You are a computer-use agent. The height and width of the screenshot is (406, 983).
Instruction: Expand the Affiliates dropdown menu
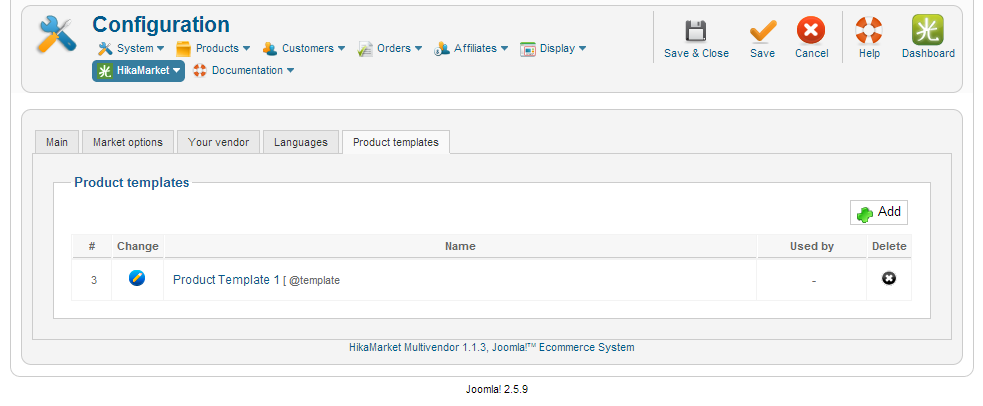coord(472,48)
